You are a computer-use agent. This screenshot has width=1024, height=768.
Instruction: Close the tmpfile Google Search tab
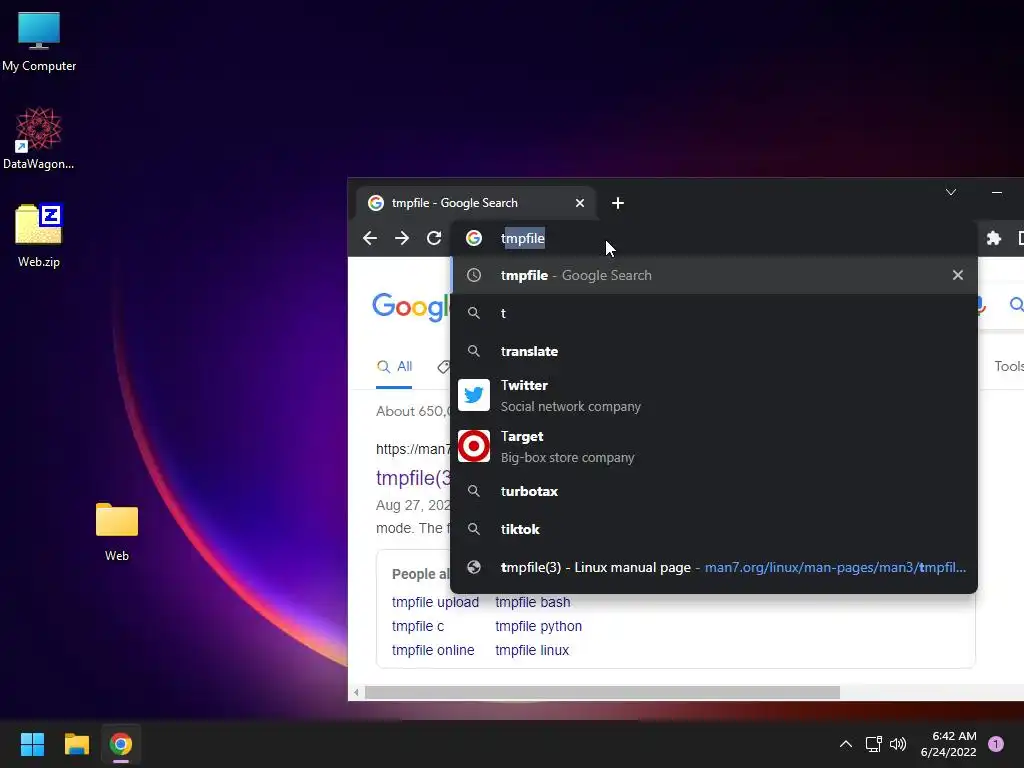coord(580,203)
